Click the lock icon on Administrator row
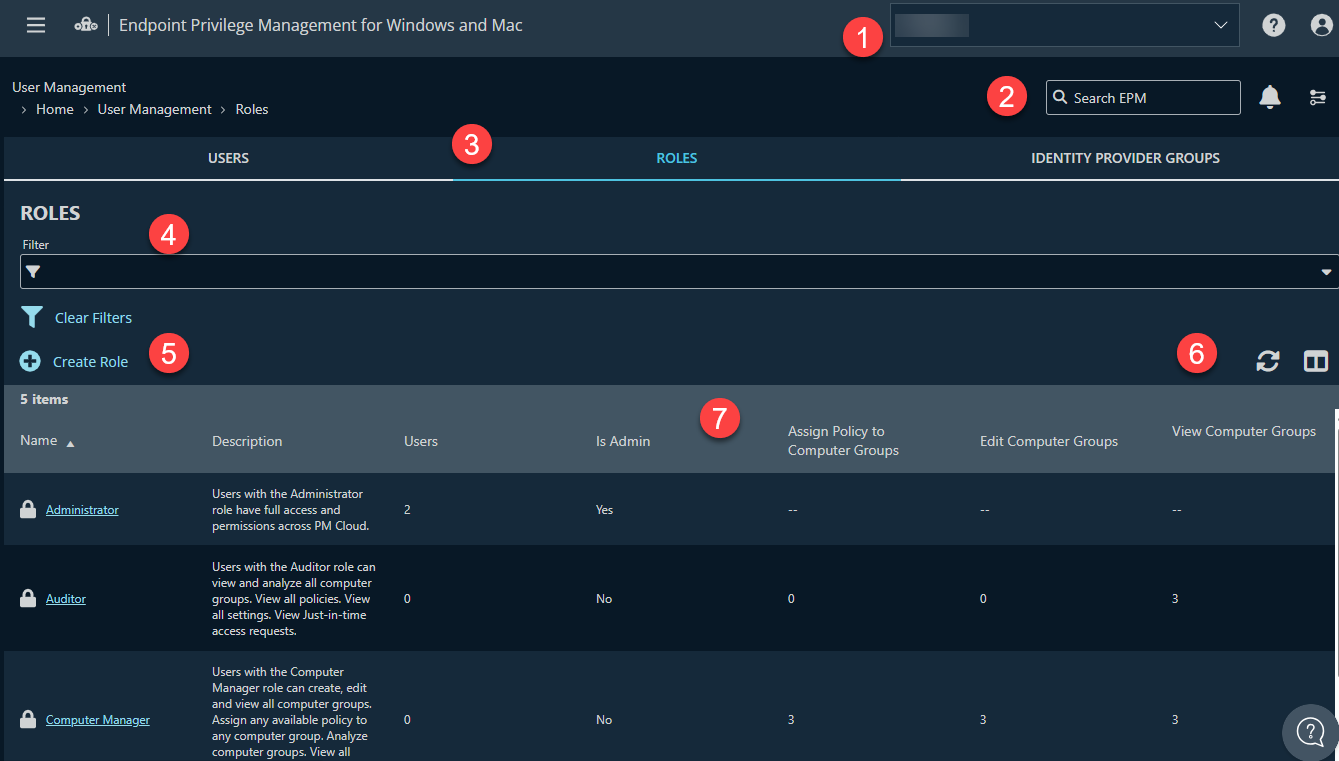The image size is (1339, 761). [28, 509]
